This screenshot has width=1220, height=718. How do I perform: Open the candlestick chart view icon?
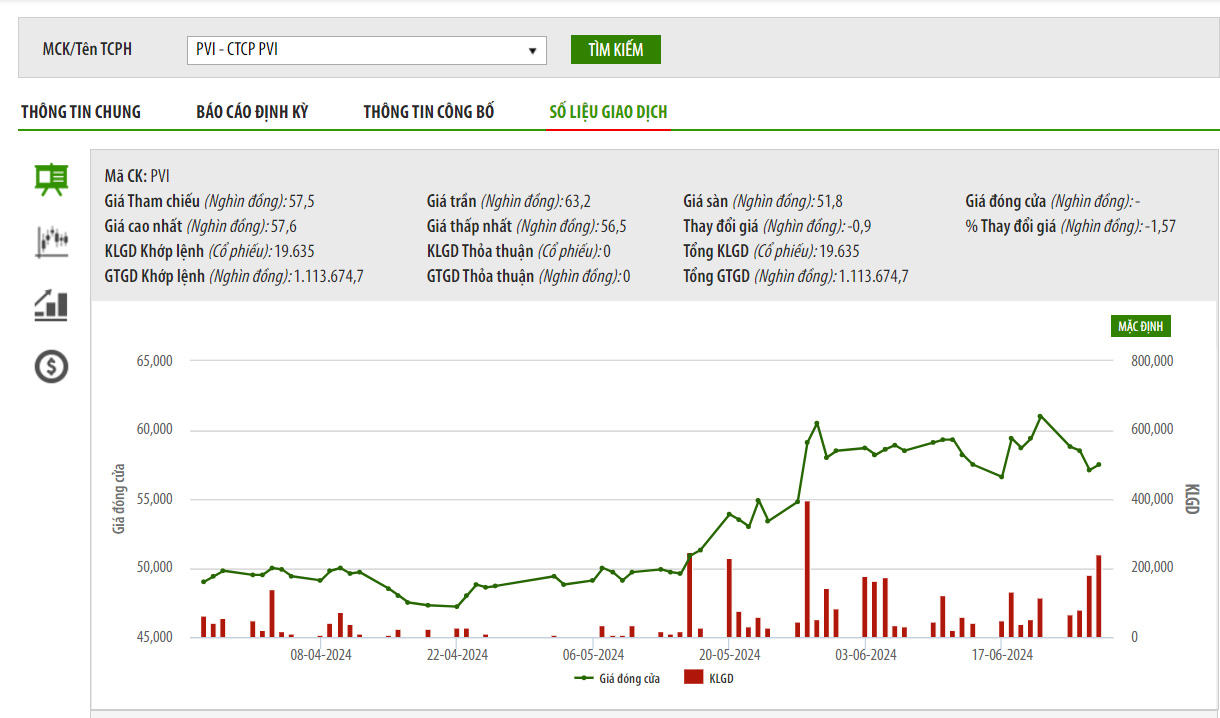(x=51, y=241)
